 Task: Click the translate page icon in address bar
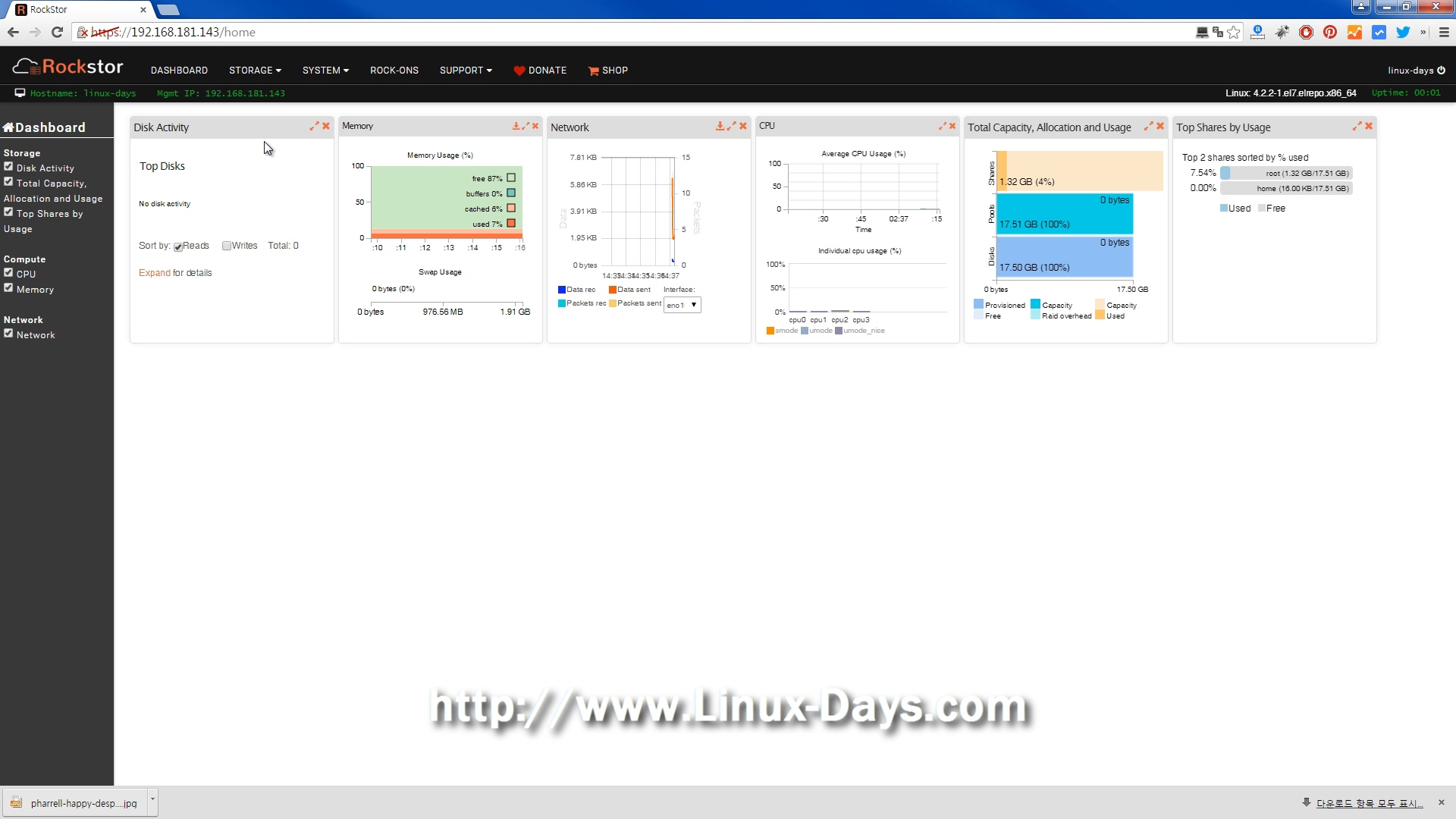coord(1218,32)
